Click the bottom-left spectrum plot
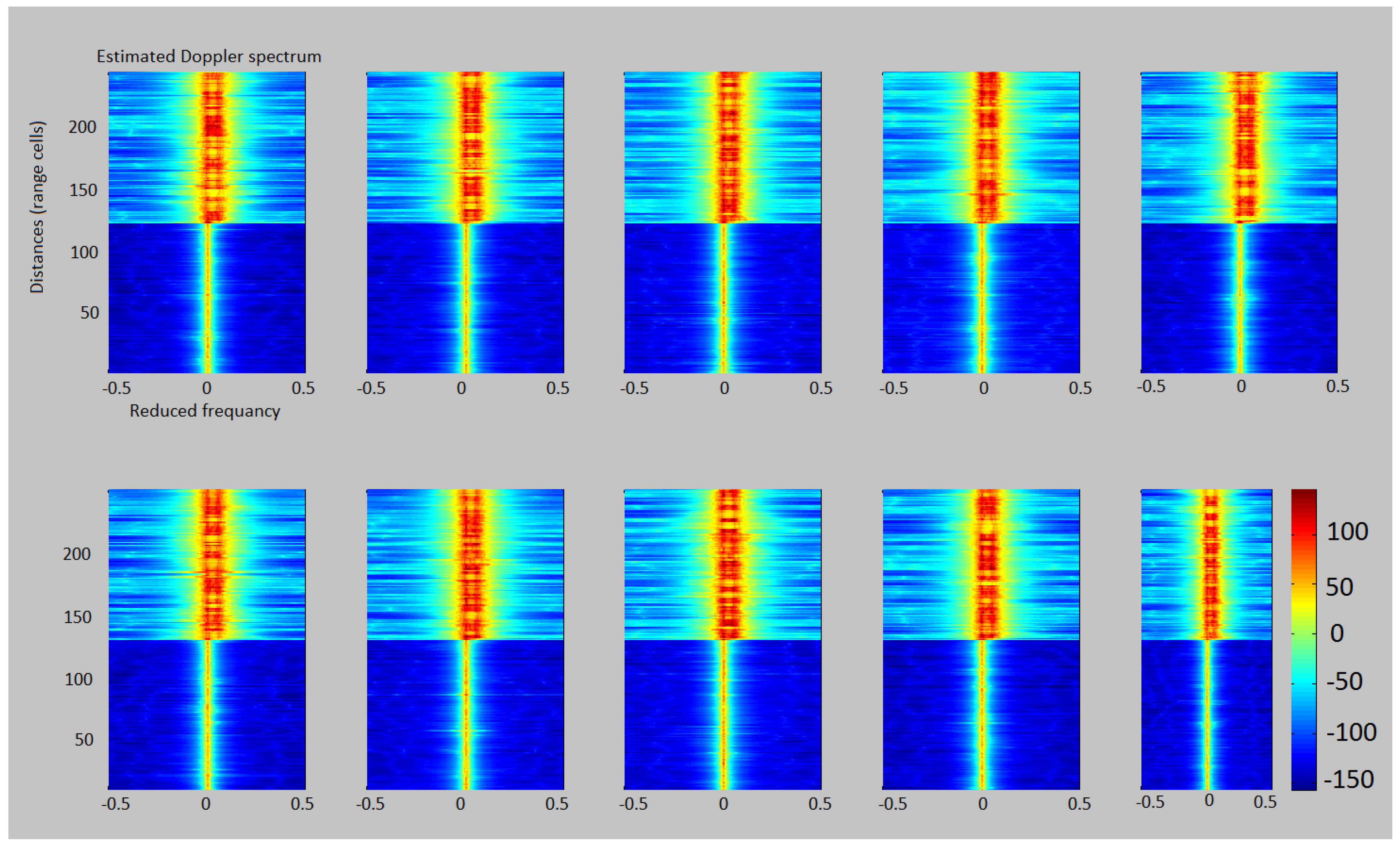The image size is (1400, 848). click(207, 639)
